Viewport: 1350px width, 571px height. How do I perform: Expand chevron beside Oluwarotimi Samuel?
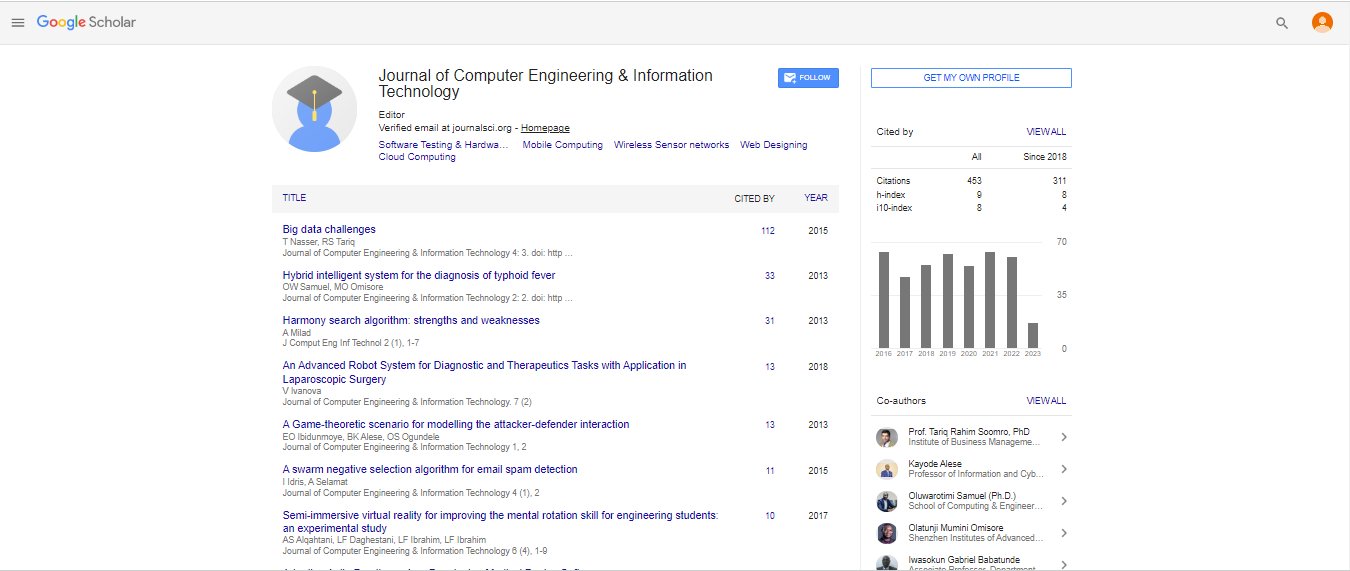pyautogui.click(x=1063, y=501)
